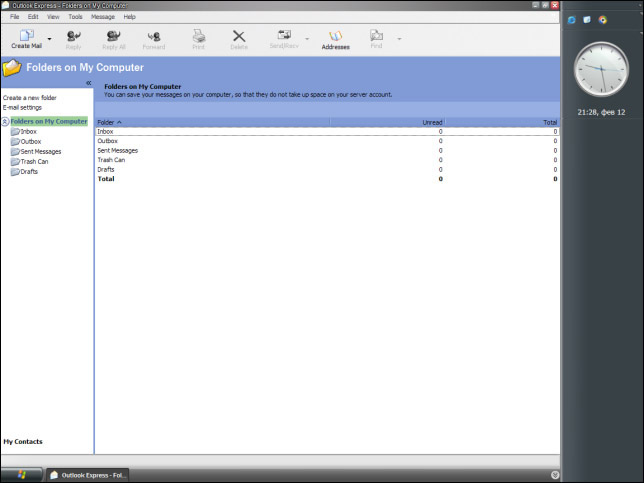Click the analog clock gadget
The height and width of the screenshot is (483, 644).
pos(601,69)
